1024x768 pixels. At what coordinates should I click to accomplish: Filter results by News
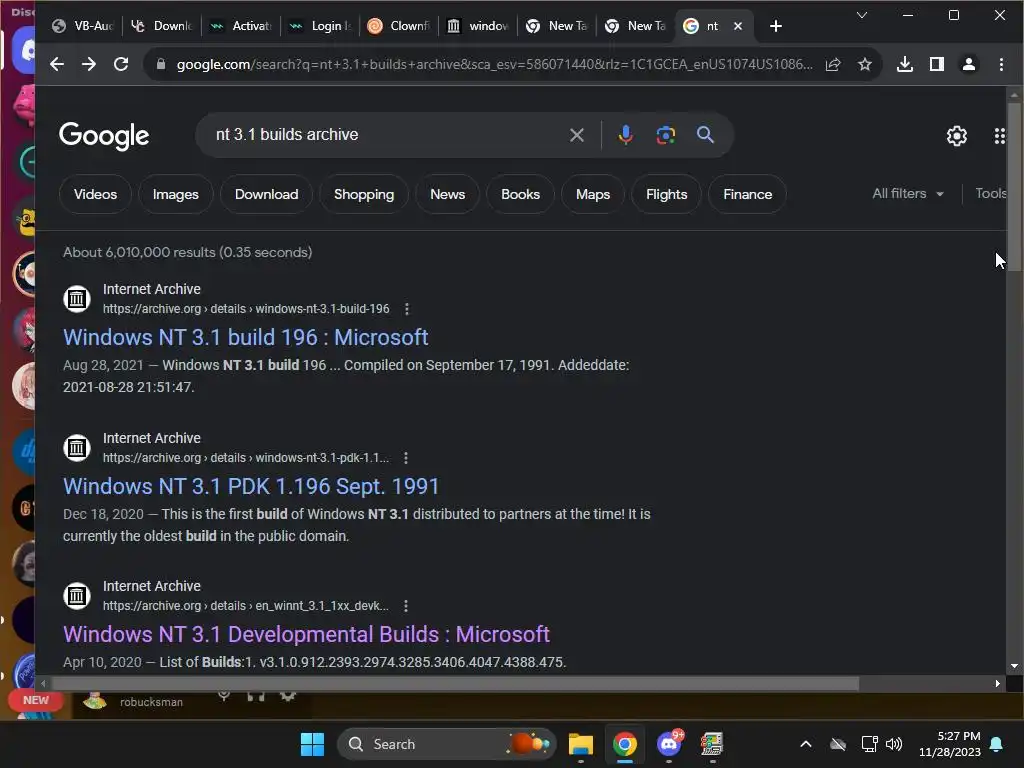pos(447,195)
